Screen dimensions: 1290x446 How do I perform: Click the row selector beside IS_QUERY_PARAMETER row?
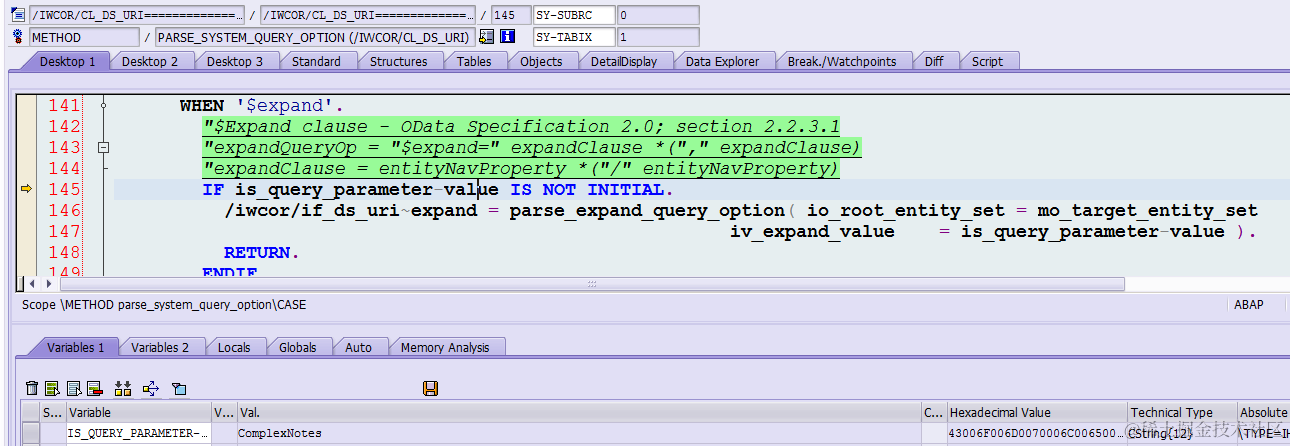click(30, 434)
